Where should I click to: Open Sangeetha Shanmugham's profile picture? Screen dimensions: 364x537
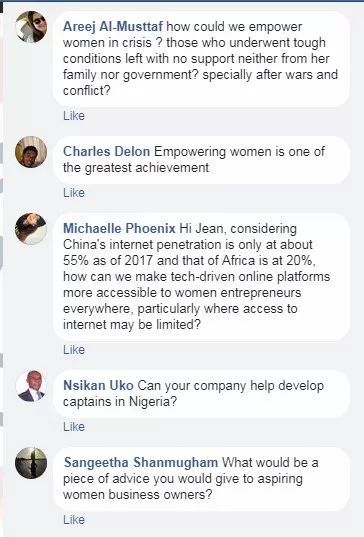pyautogui.click(x=31, y=463)
